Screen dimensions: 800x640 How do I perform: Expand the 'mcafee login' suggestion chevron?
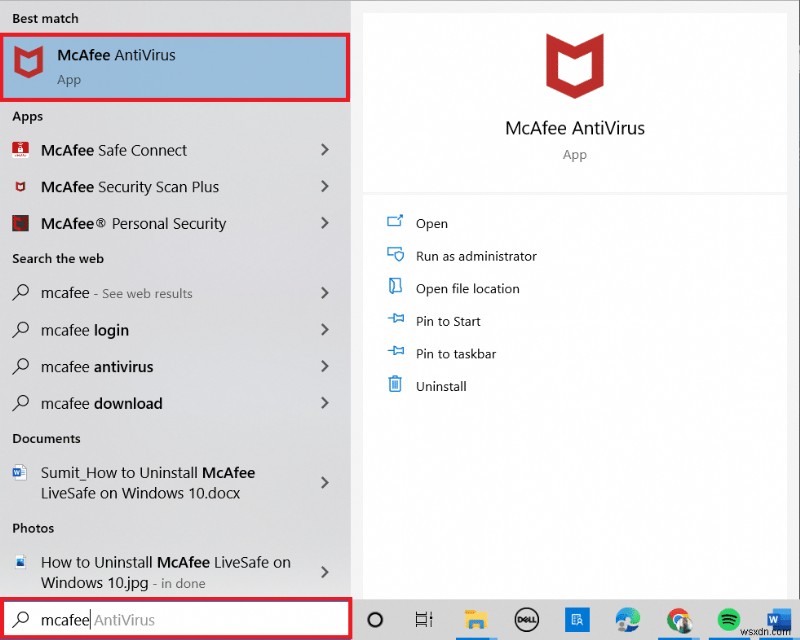coord(324,330)
